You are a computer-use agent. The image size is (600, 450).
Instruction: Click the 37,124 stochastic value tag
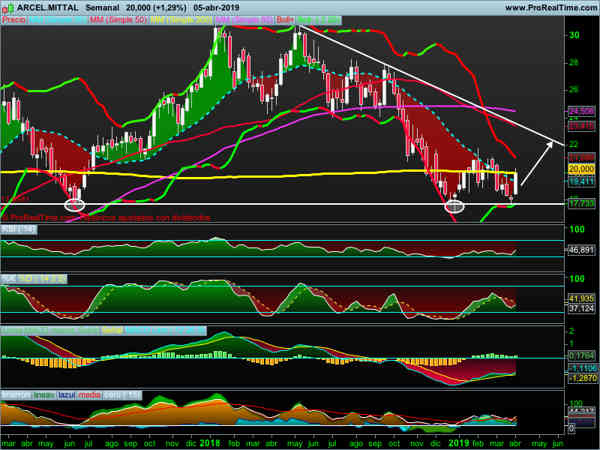581,308
